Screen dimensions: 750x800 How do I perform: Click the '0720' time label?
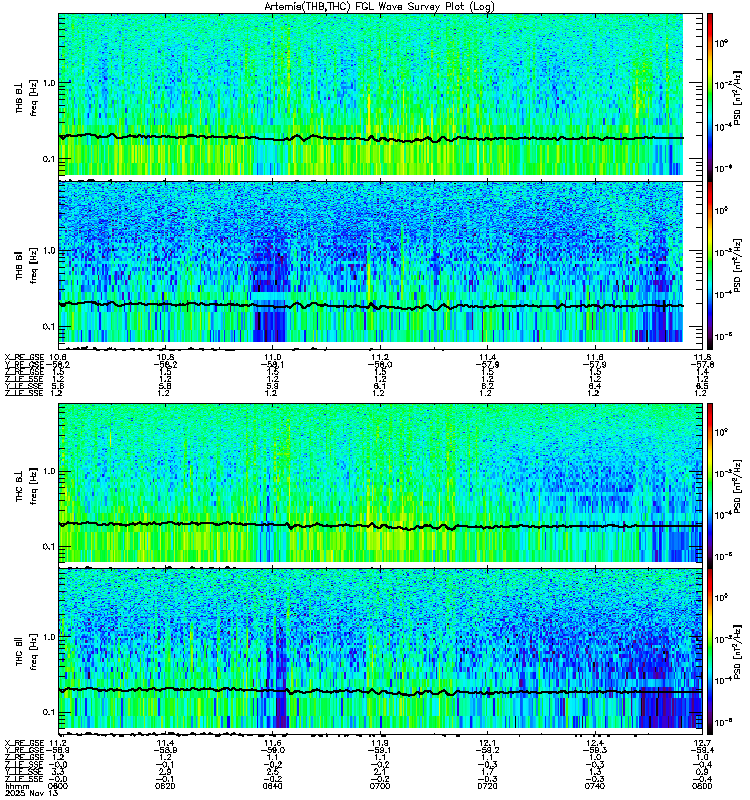tap(487, 786)
